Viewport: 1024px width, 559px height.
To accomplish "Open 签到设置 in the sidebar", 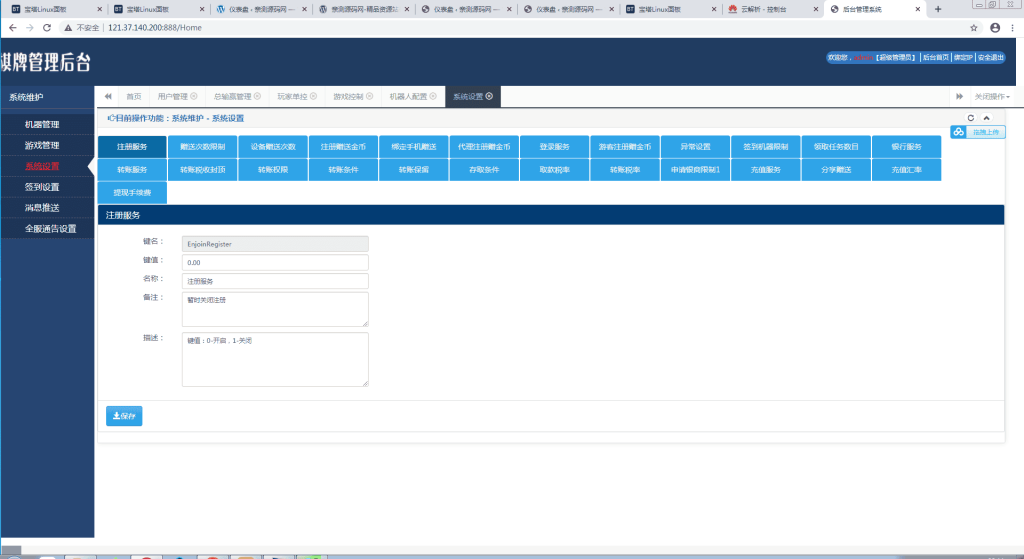I will pos(42,187).
